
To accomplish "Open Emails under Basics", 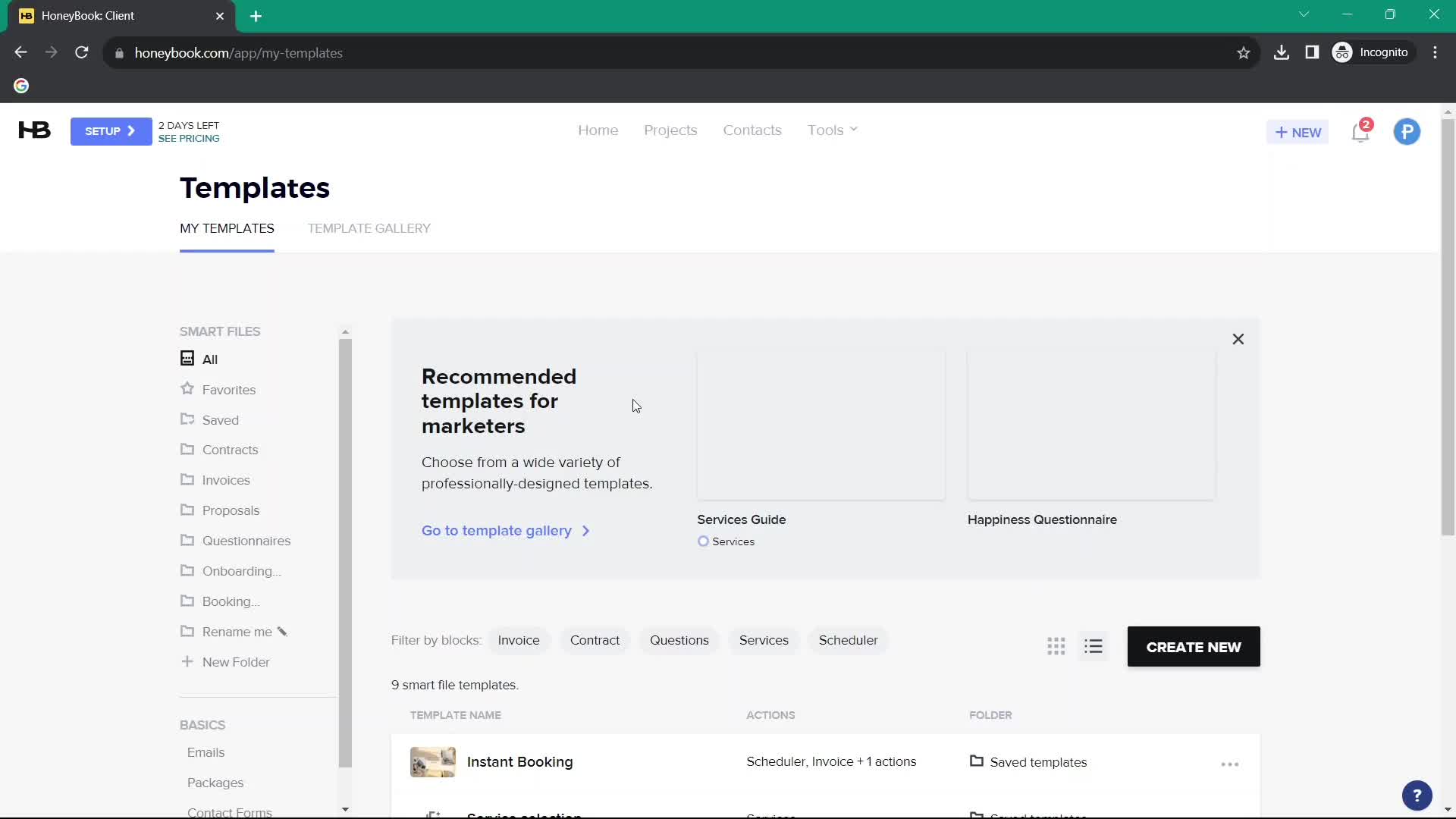I will tap(206, 753).
